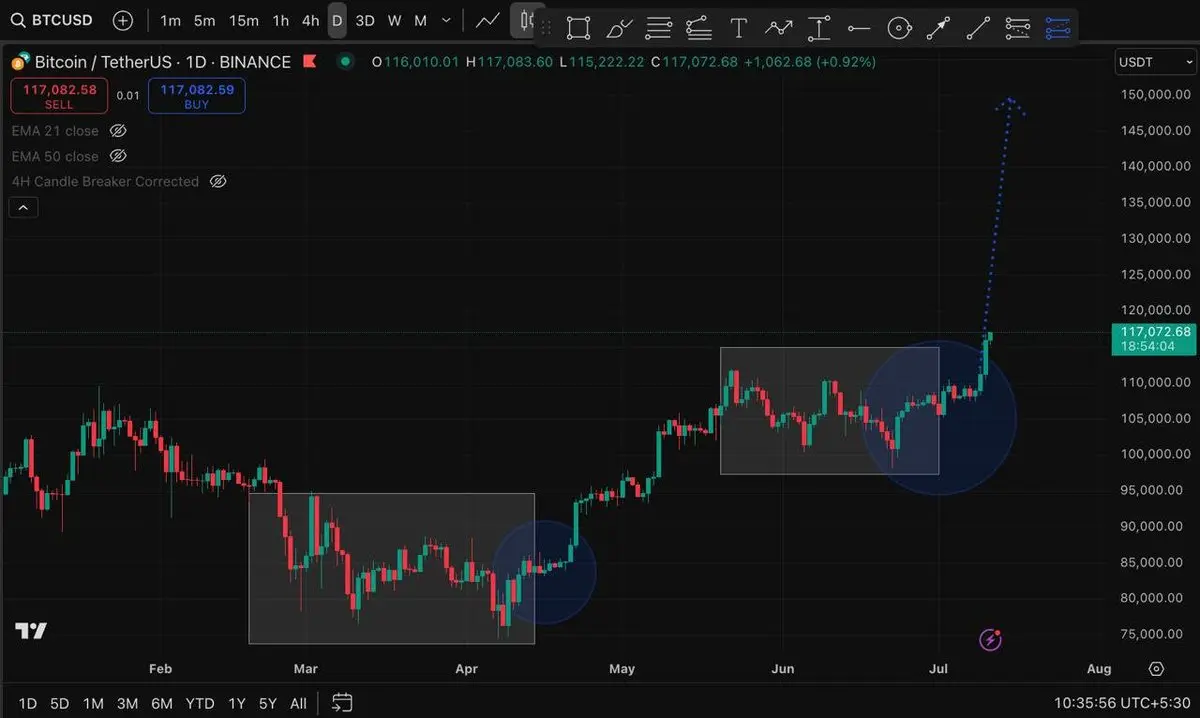
Task: Open chart settings gear icon
Action: coord(1157,669)
